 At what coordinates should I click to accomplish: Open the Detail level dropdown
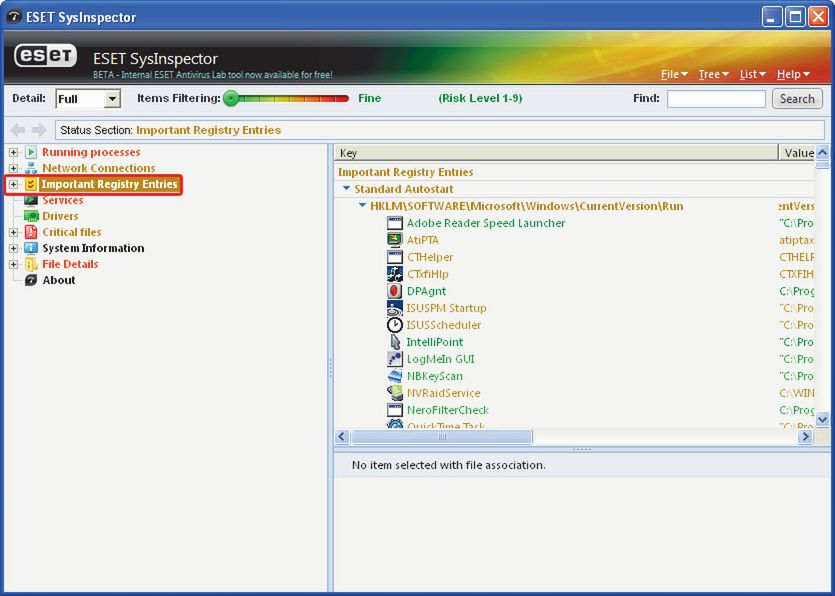click(112, 99)
